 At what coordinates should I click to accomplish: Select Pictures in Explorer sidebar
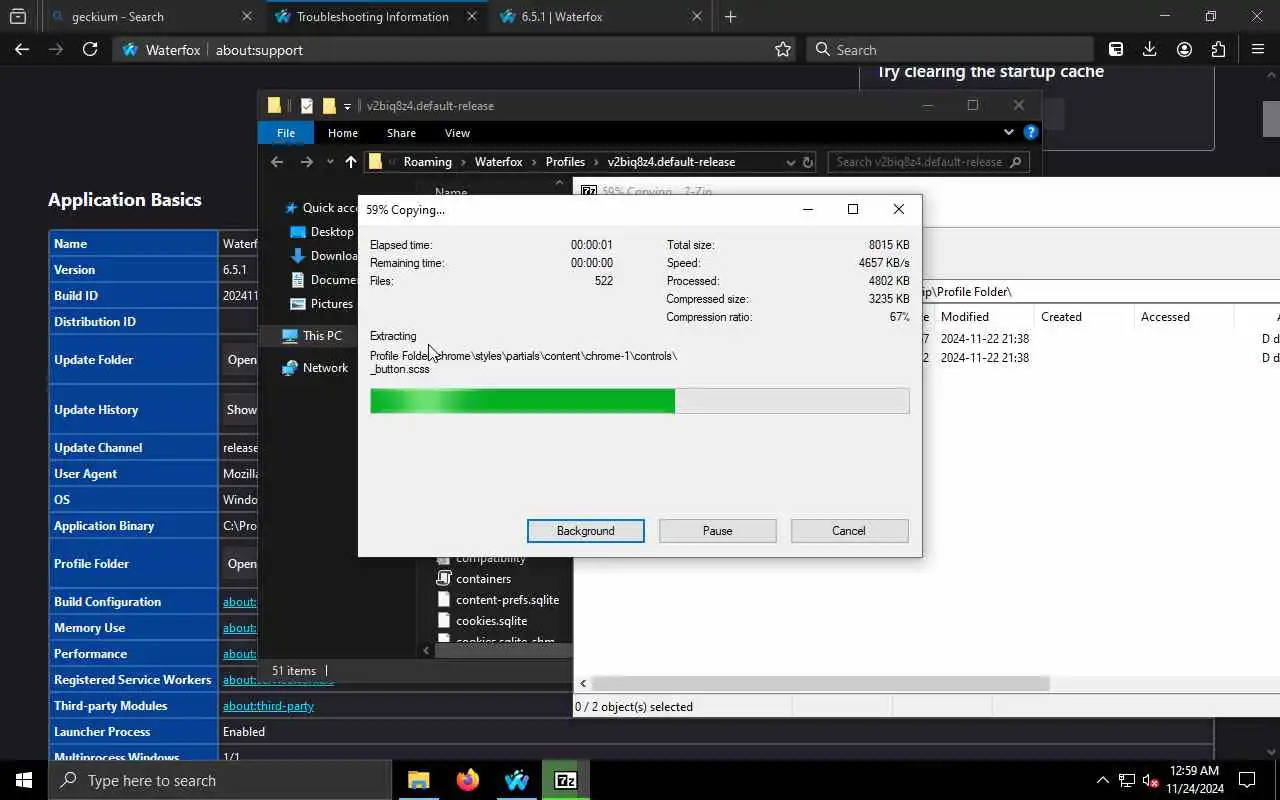click(322, 304)
